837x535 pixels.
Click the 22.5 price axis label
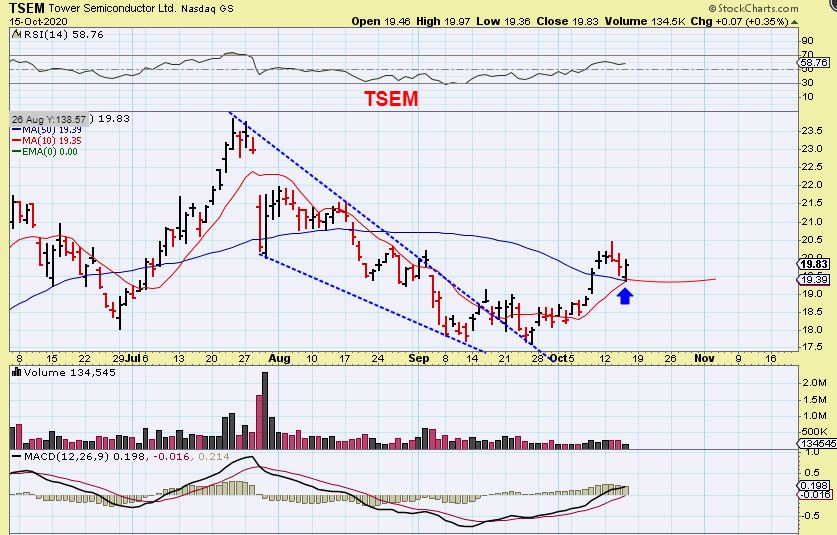click(811, 167)
